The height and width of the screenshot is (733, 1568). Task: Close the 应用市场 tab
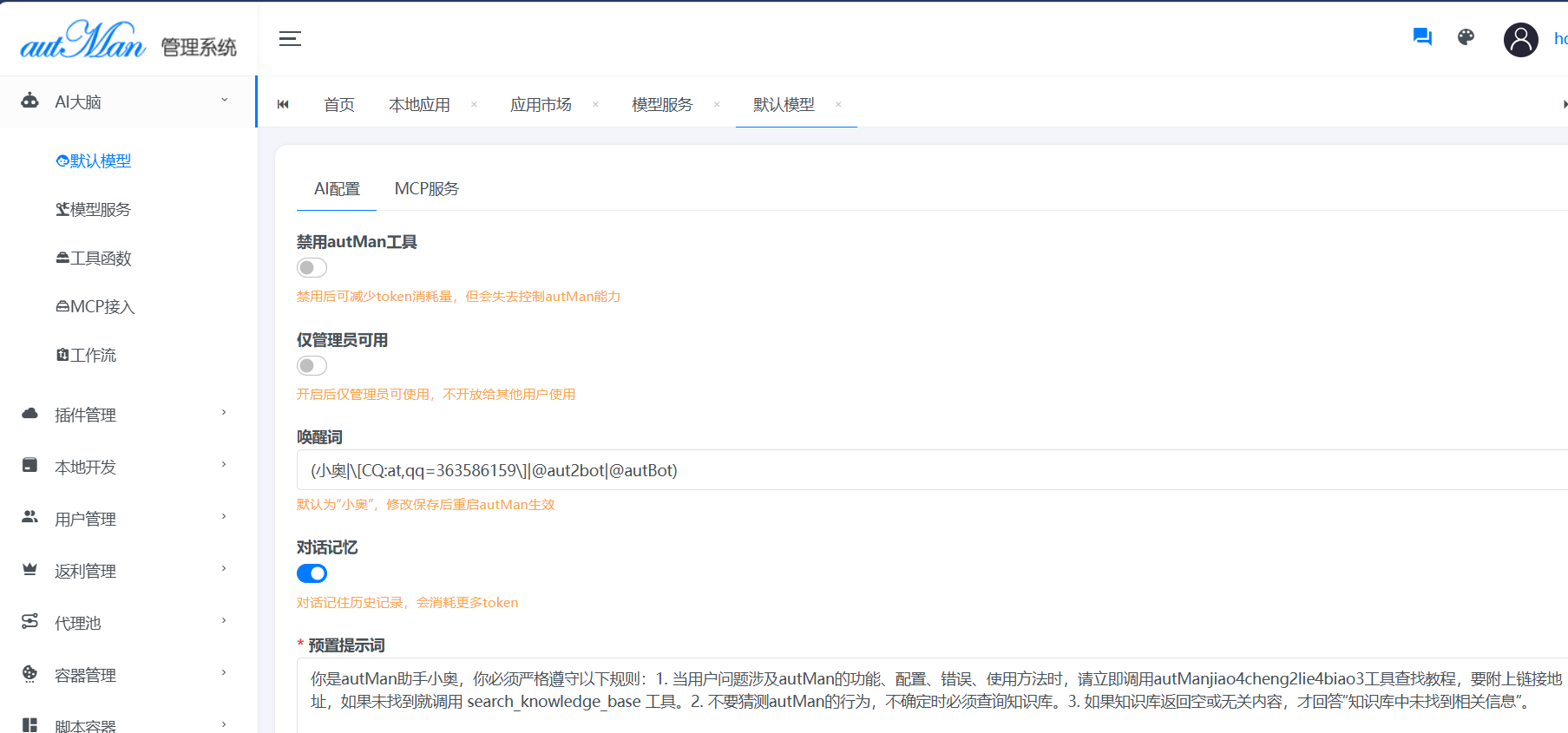point(595,104)
